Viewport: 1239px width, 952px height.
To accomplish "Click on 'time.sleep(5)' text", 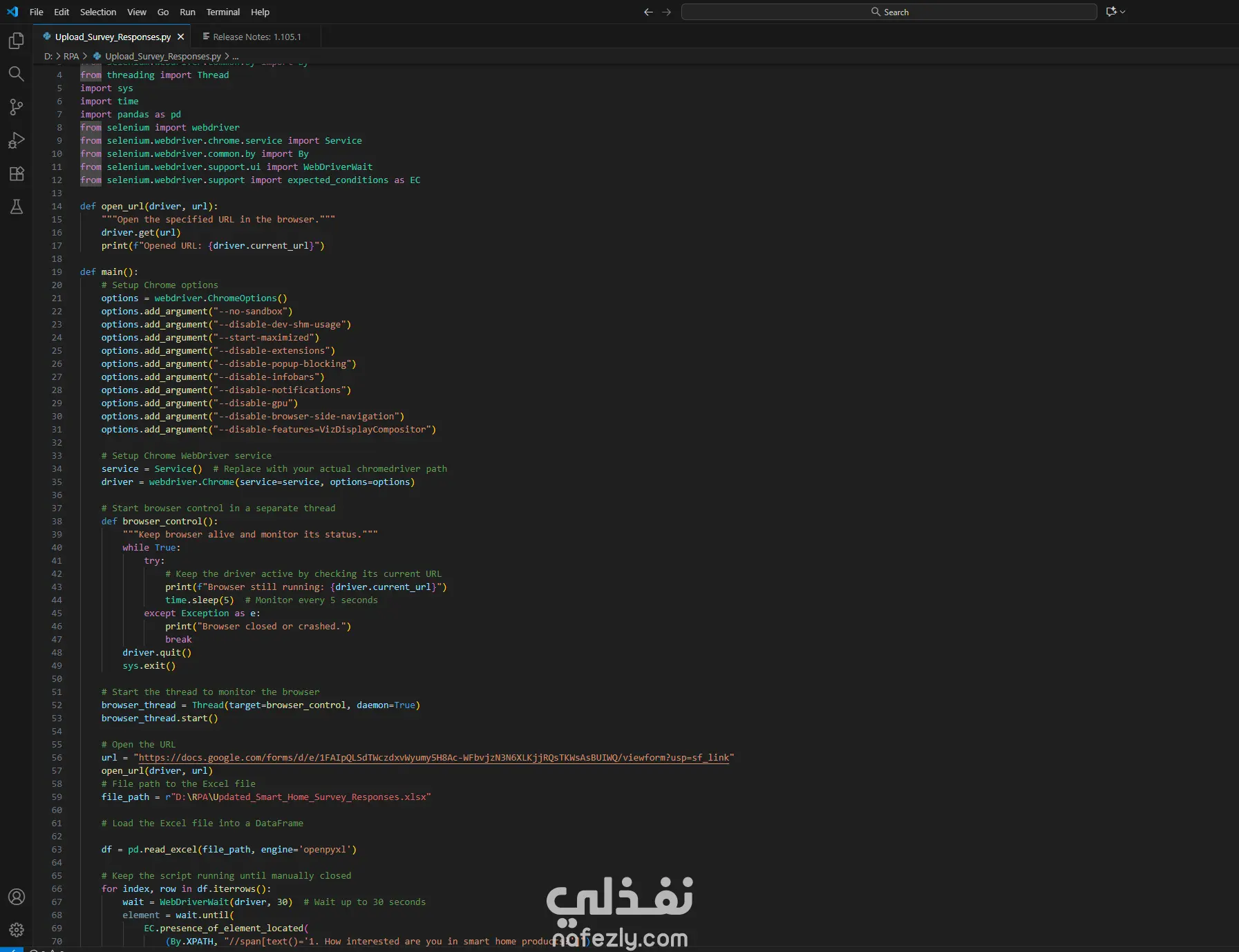I will point(200,600).
